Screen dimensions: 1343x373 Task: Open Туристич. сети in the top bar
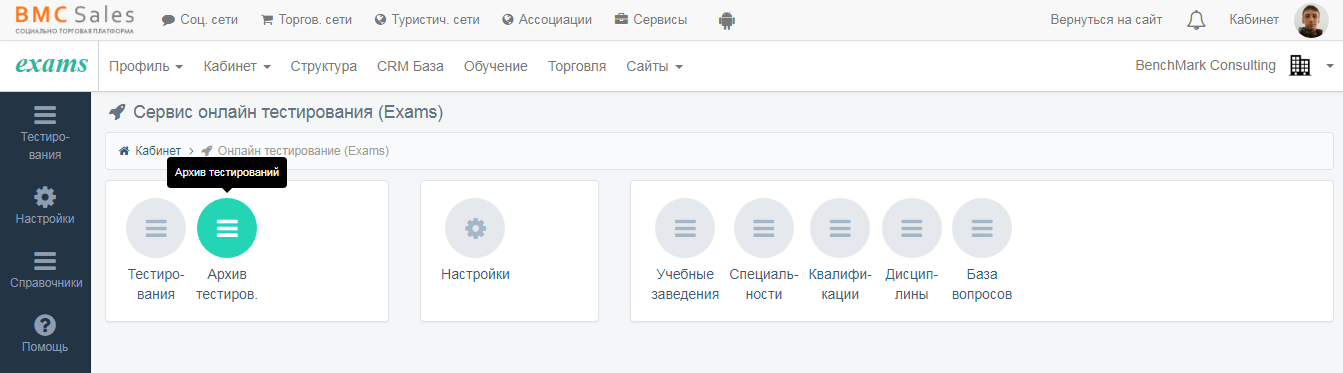point(427,20)
